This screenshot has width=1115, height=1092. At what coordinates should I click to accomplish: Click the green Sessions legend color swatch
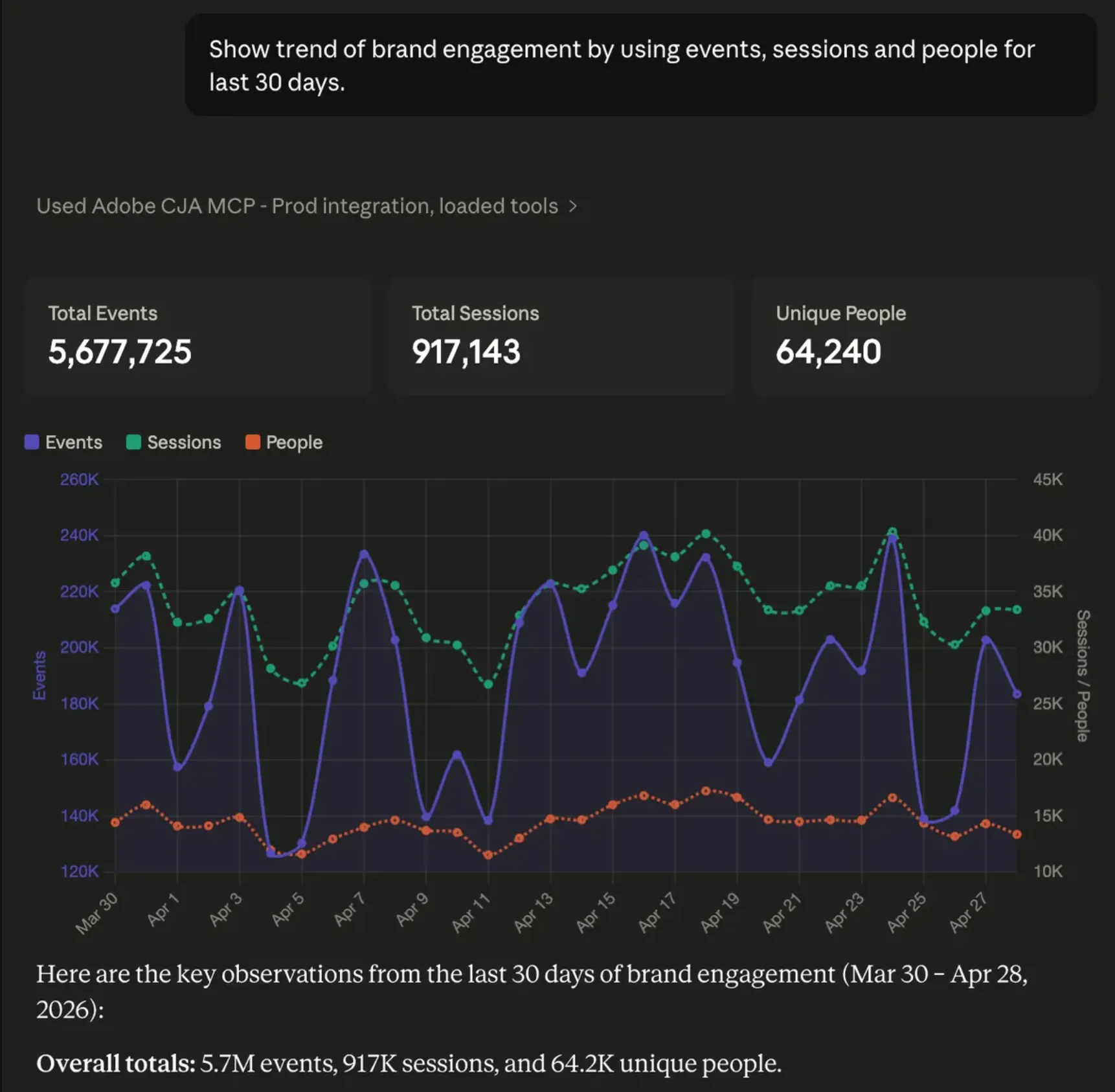pos(133,442)
